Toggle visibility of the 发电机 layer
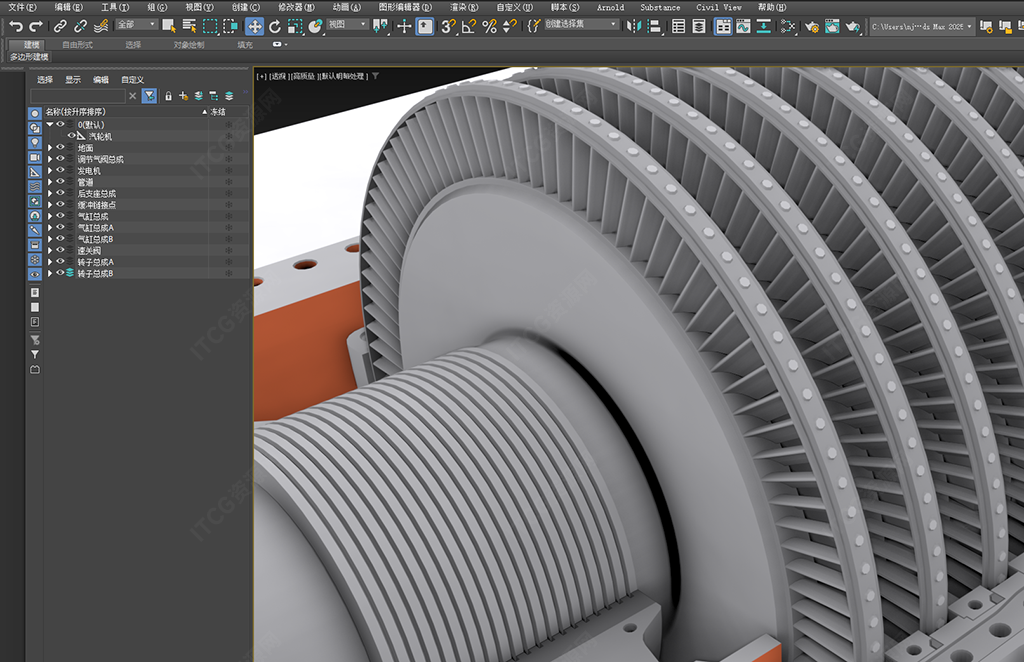The image size is (1024, 662). (60, 171)
